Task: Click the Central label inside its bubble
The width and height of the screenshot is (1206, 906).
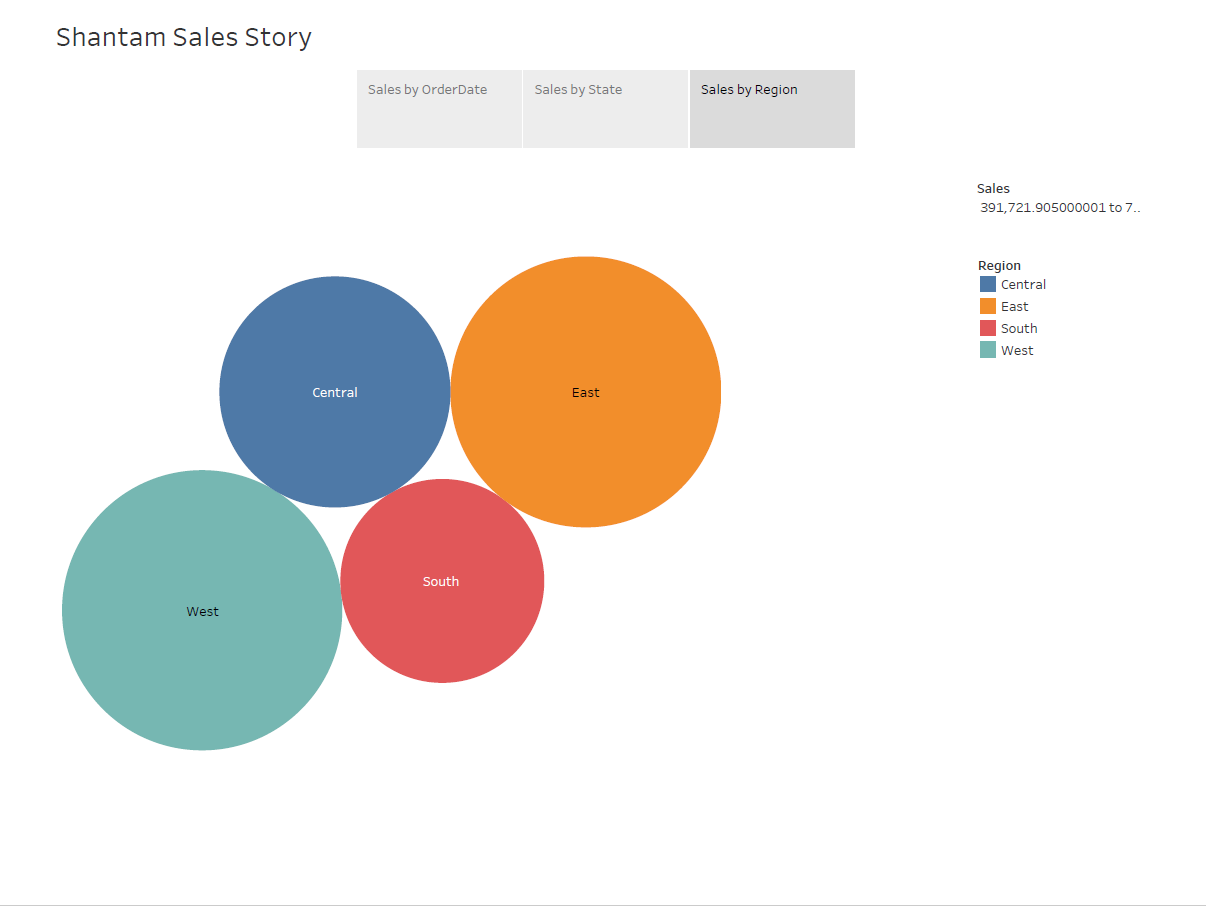Action: pyautogui.click(x=335, y=392)
